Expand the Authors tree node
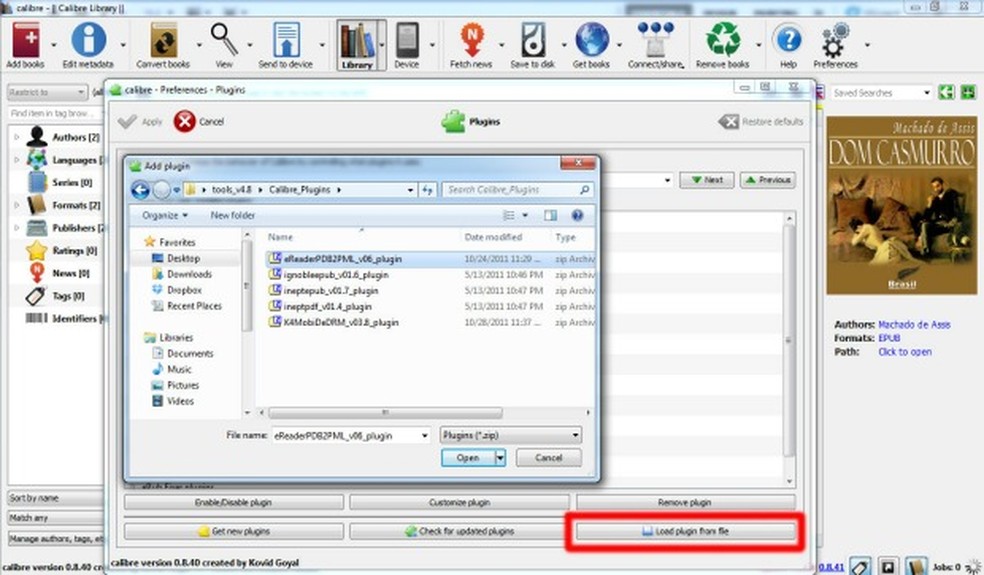 (16, 137)
